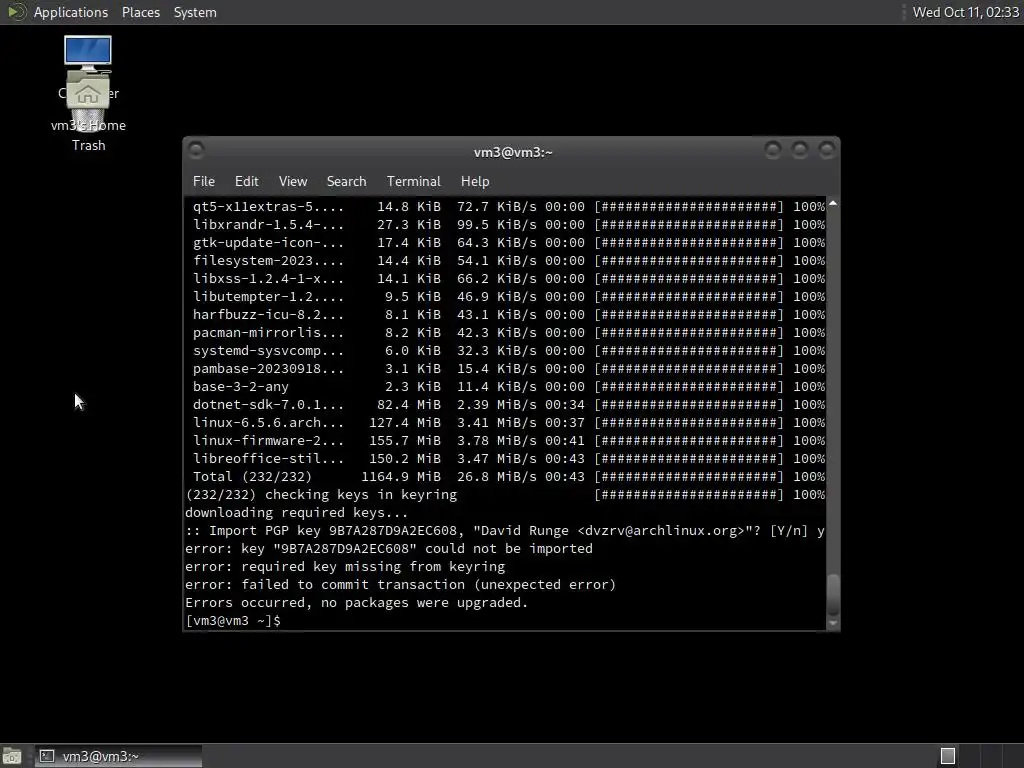Click 'error: failed to commit transaction' line
This screenshot has height=768, width=1024.
point(400,584)
